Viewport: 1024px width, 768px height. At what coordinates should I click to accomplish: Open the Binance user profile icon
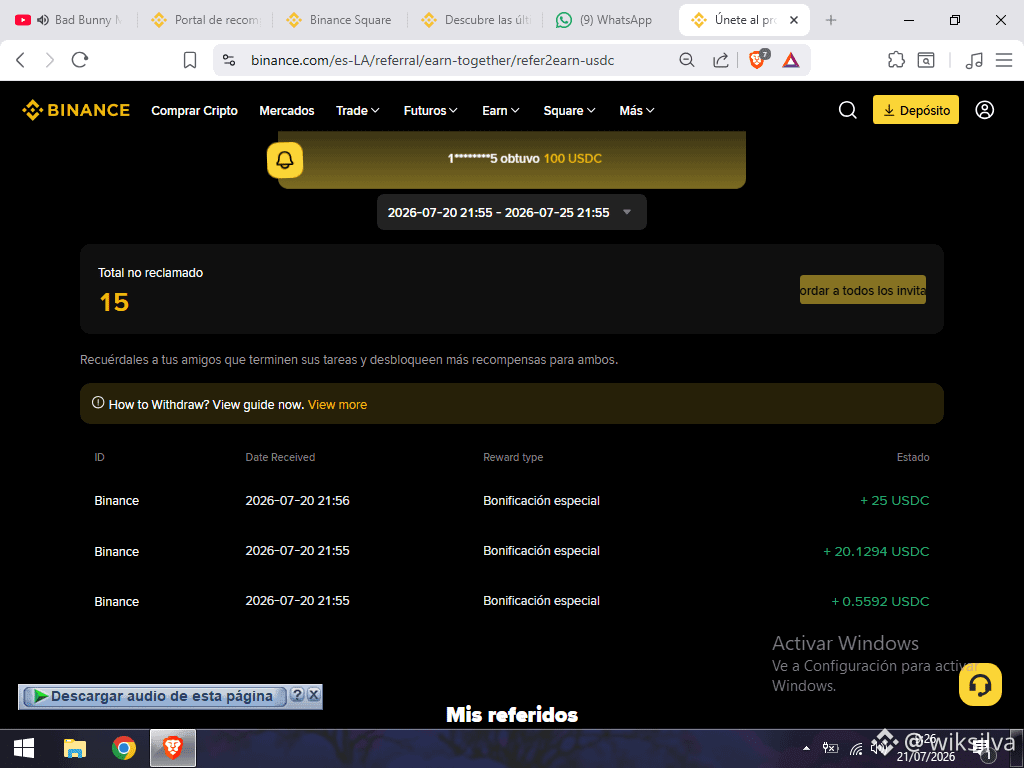pos(985,110)
